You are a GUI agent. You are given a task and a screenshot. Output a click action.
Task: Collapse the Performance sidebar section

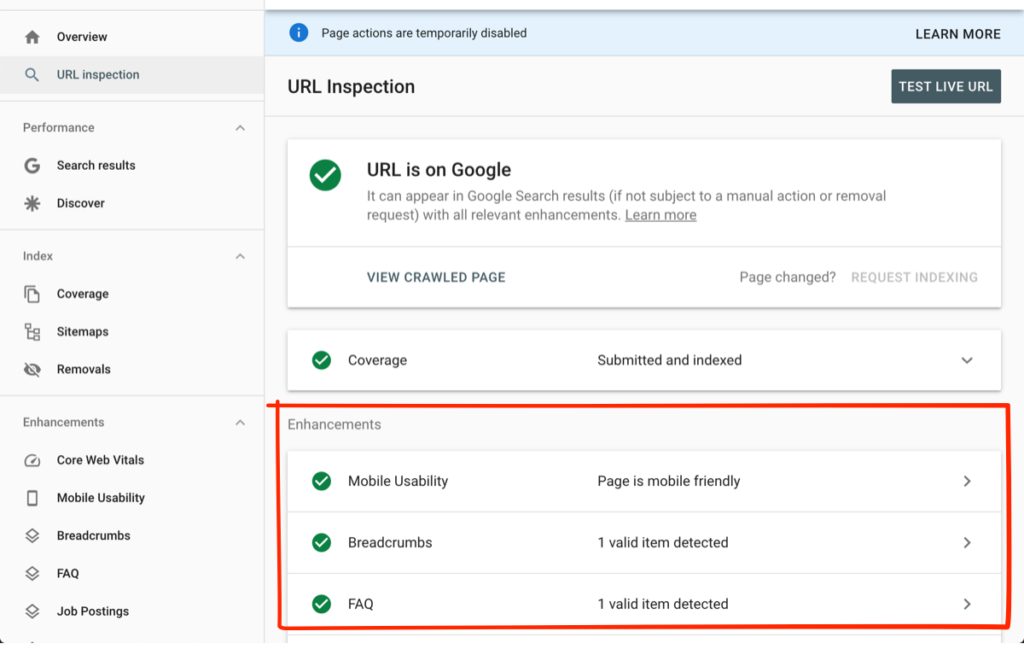click(240, 128)
